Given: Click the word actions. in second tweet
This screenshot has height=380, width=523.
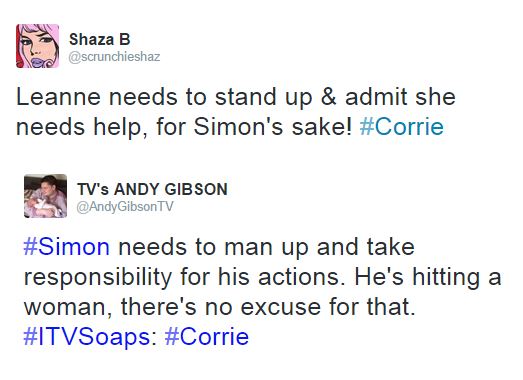Looking at the screenshot, I should tap(302, 277).
